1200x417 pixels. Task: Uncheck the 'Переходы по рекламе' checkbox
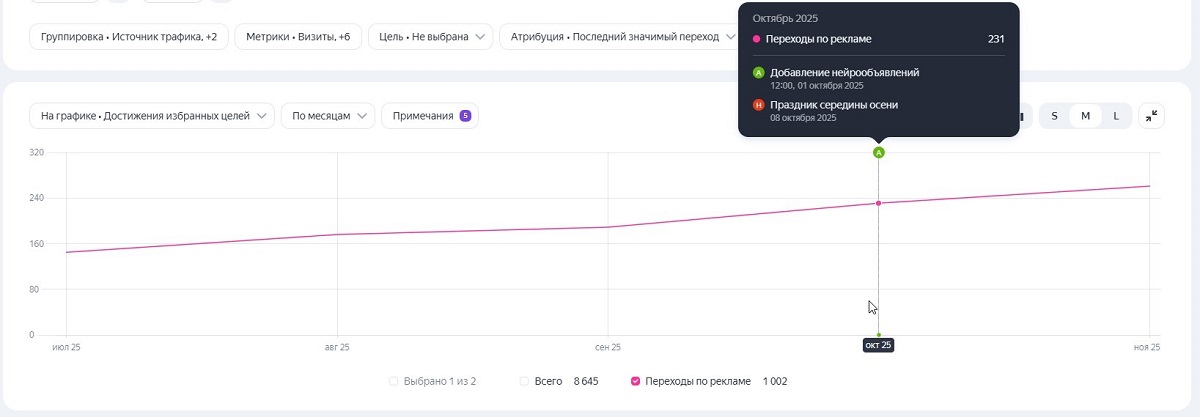635,381
